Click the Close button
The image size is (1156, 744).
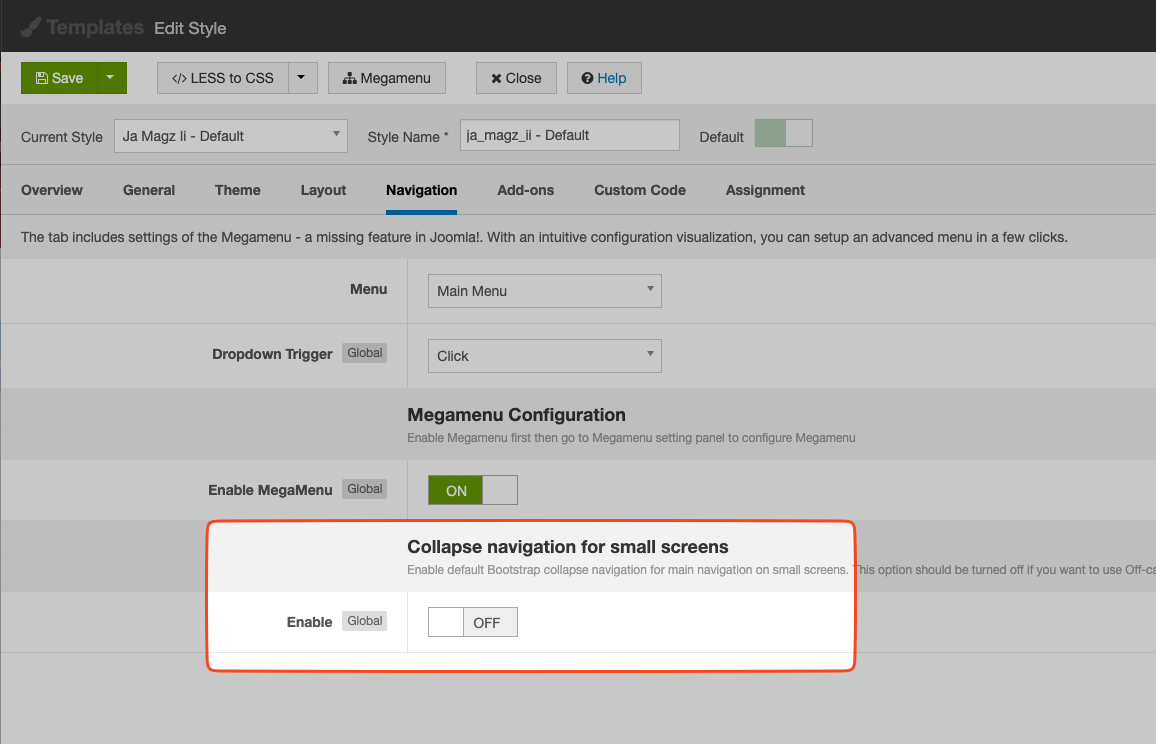[516, 78]
